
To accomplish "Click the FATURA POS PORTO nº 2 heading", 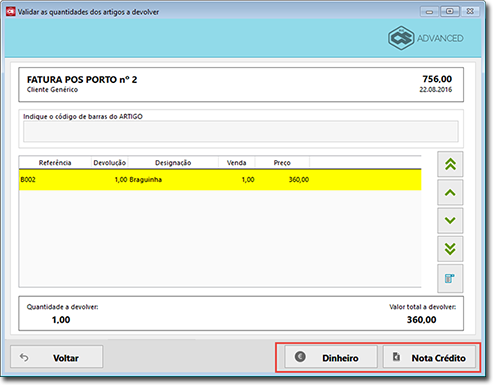I will click(x=82, y=80).
